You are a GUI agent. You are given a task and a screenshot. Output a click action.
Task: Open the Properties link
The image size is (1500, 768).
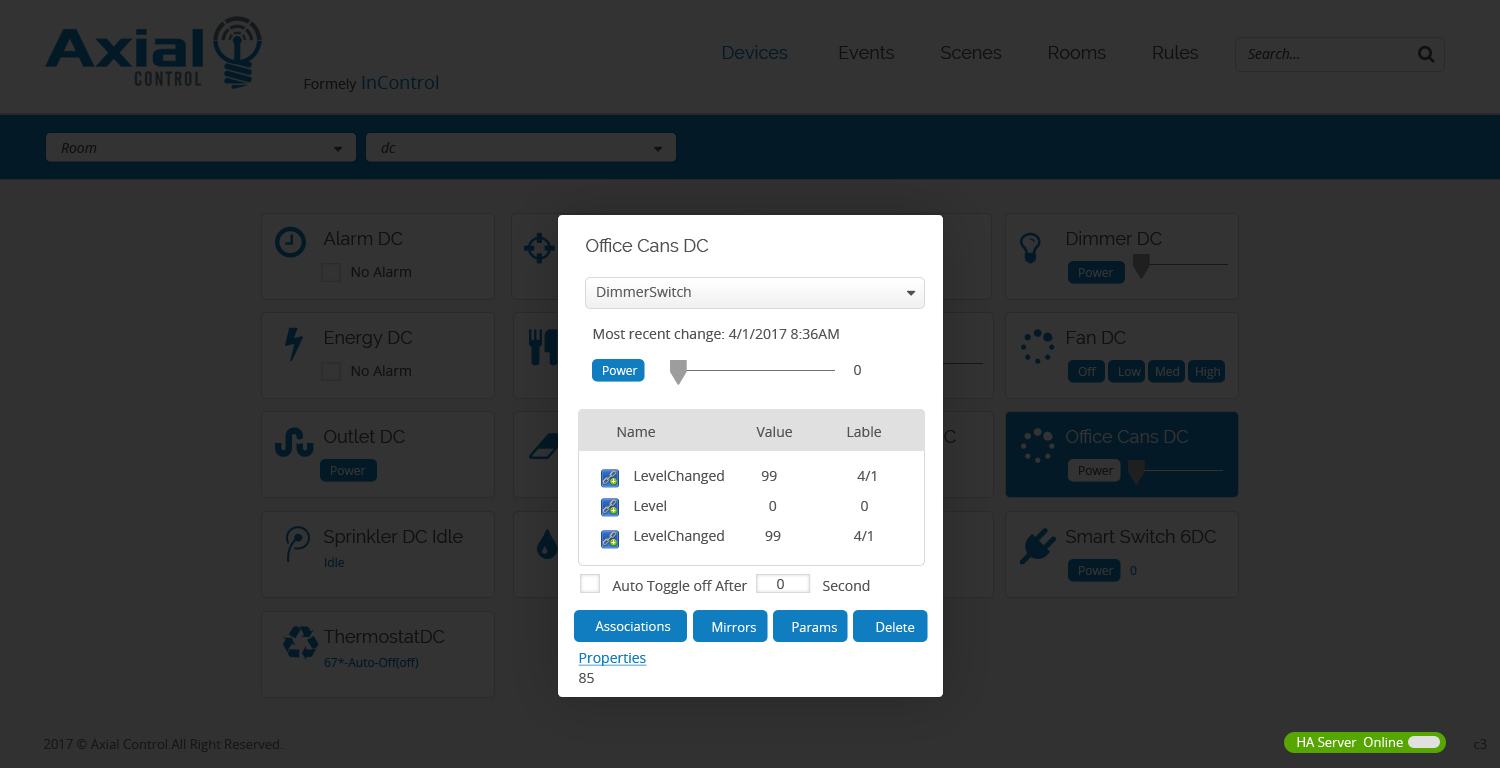(612, 658)
